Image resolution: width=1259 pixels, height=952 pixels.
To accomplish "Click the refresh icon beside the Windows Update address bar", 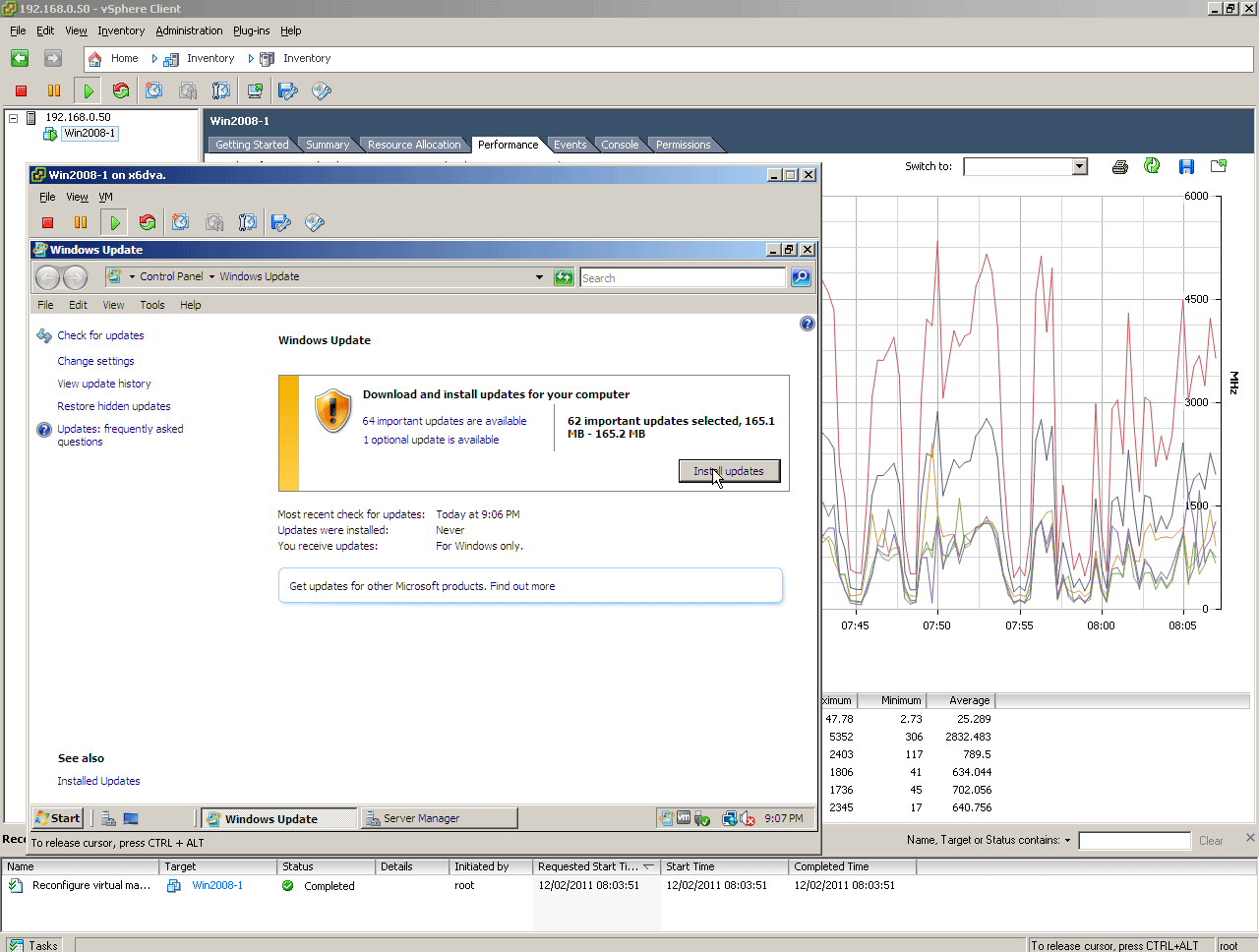I will pyautogui.click(x=564, y=277).
